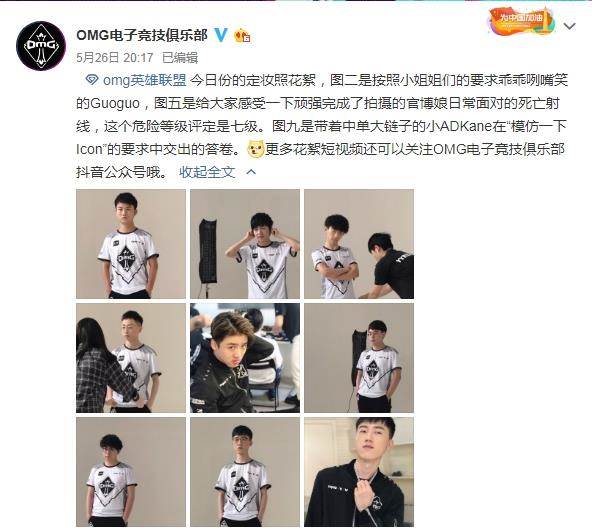Open sixth photo of player with glasses near softbox
The width and height of the screenshot is (592, 530).
pyautogui.click(x=359, y=358)
